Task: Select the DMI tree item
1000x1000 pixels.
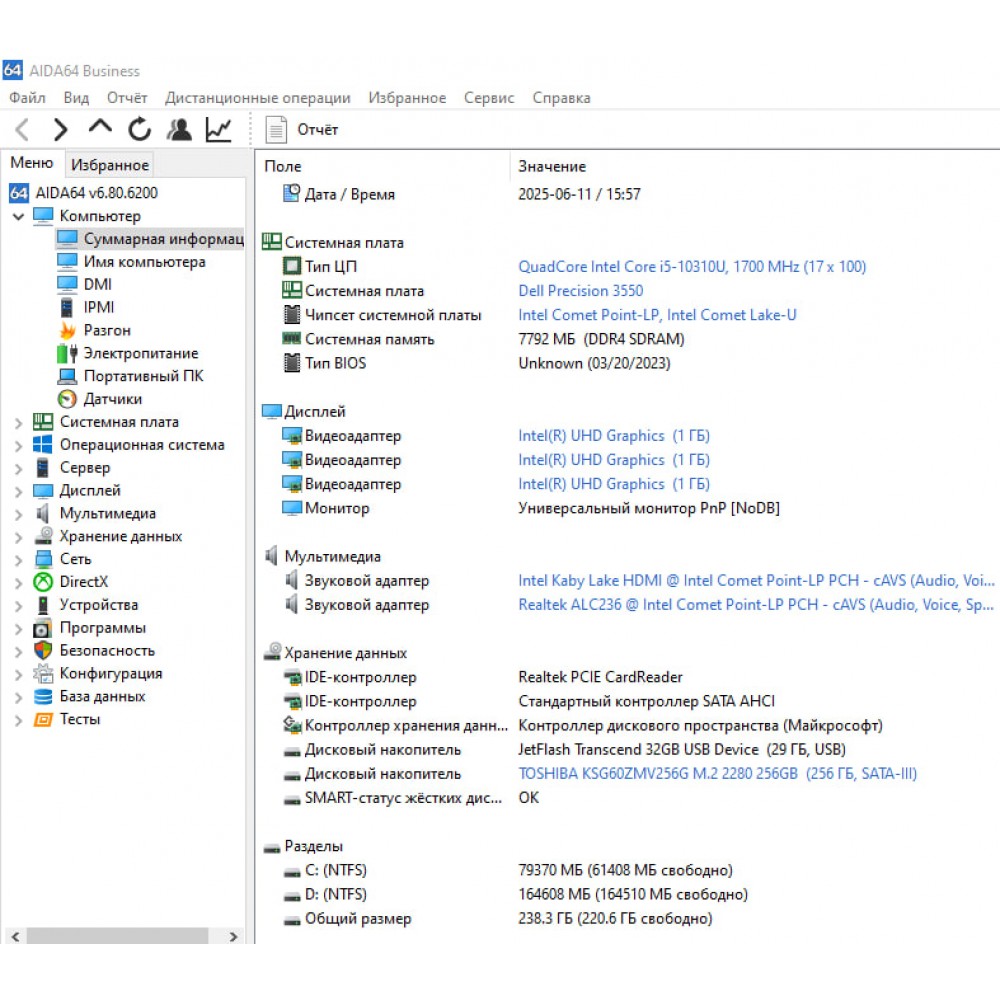Action: tap(85, 284)
